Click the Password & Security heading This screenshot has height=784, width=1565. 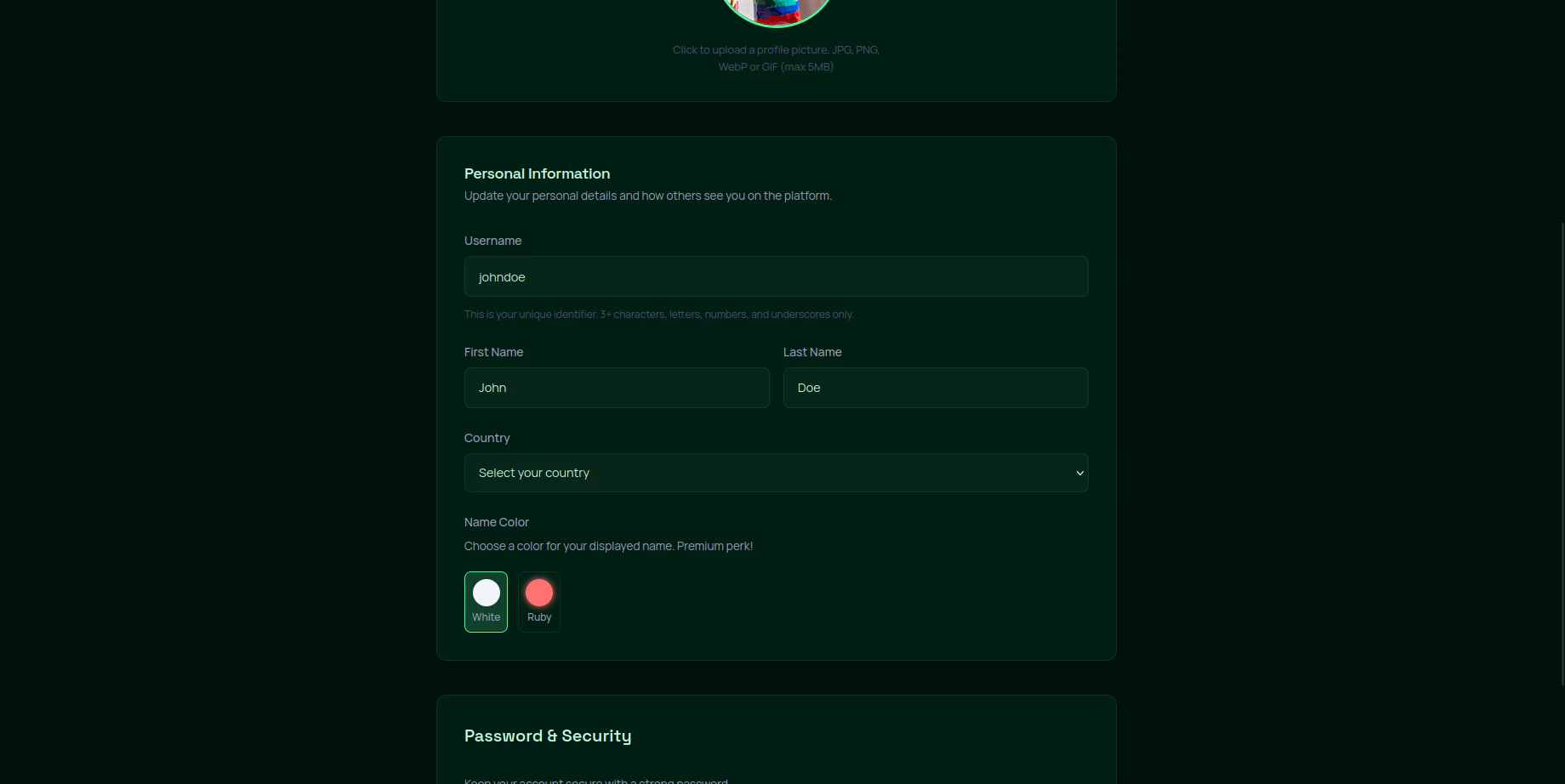coord(548,736)
